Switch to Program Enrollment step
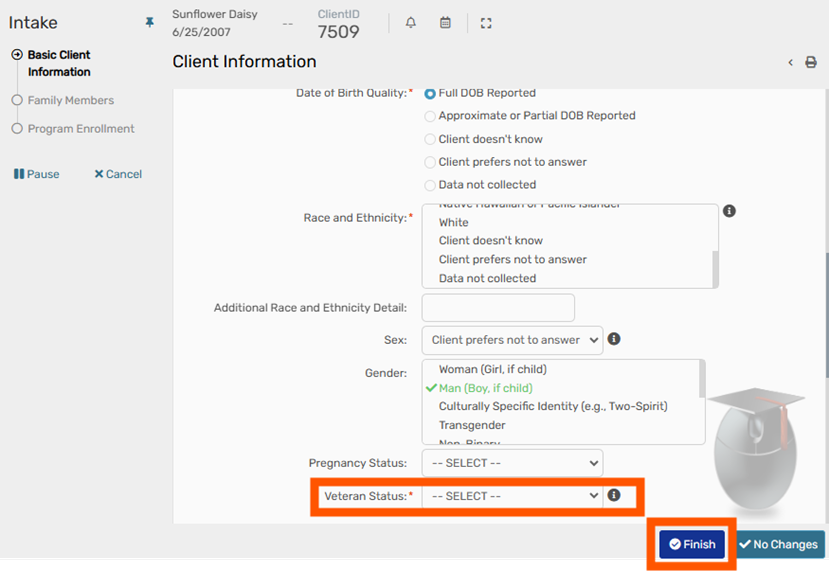Viewport: 829px width, 571px height. pos(80,129)
